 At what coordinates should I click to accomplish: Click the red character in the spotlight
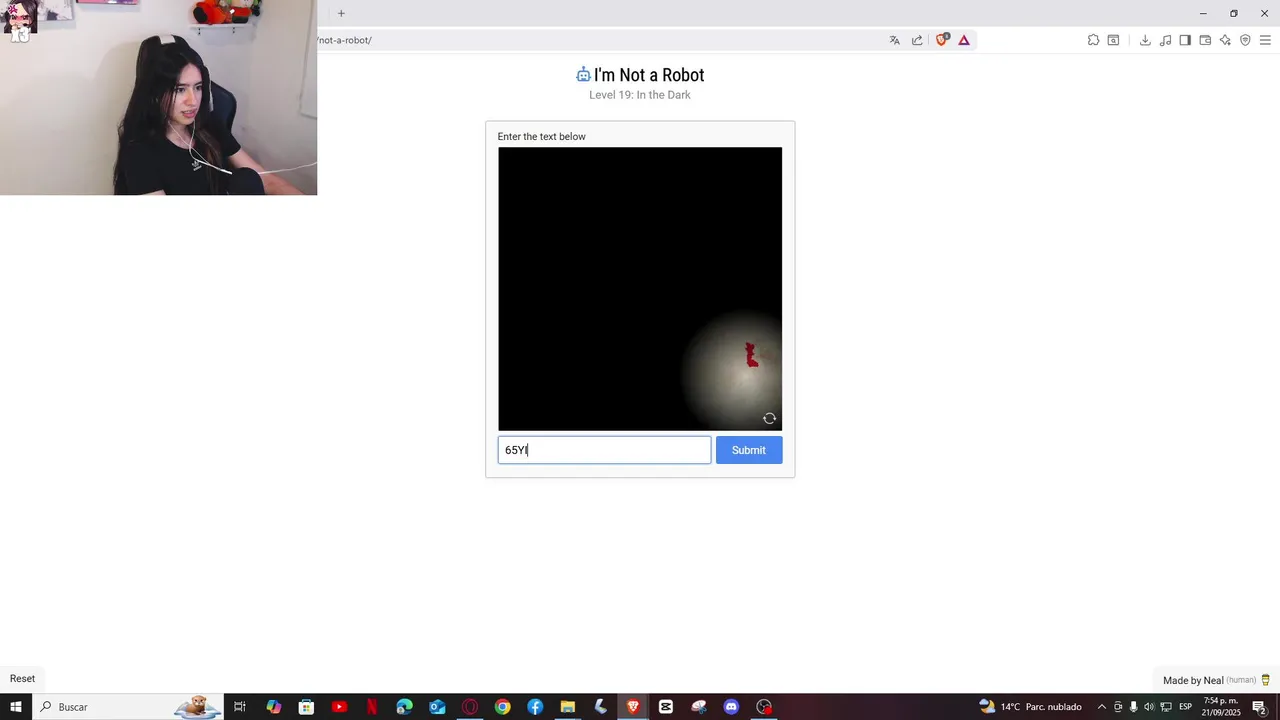tap(752, 355)
